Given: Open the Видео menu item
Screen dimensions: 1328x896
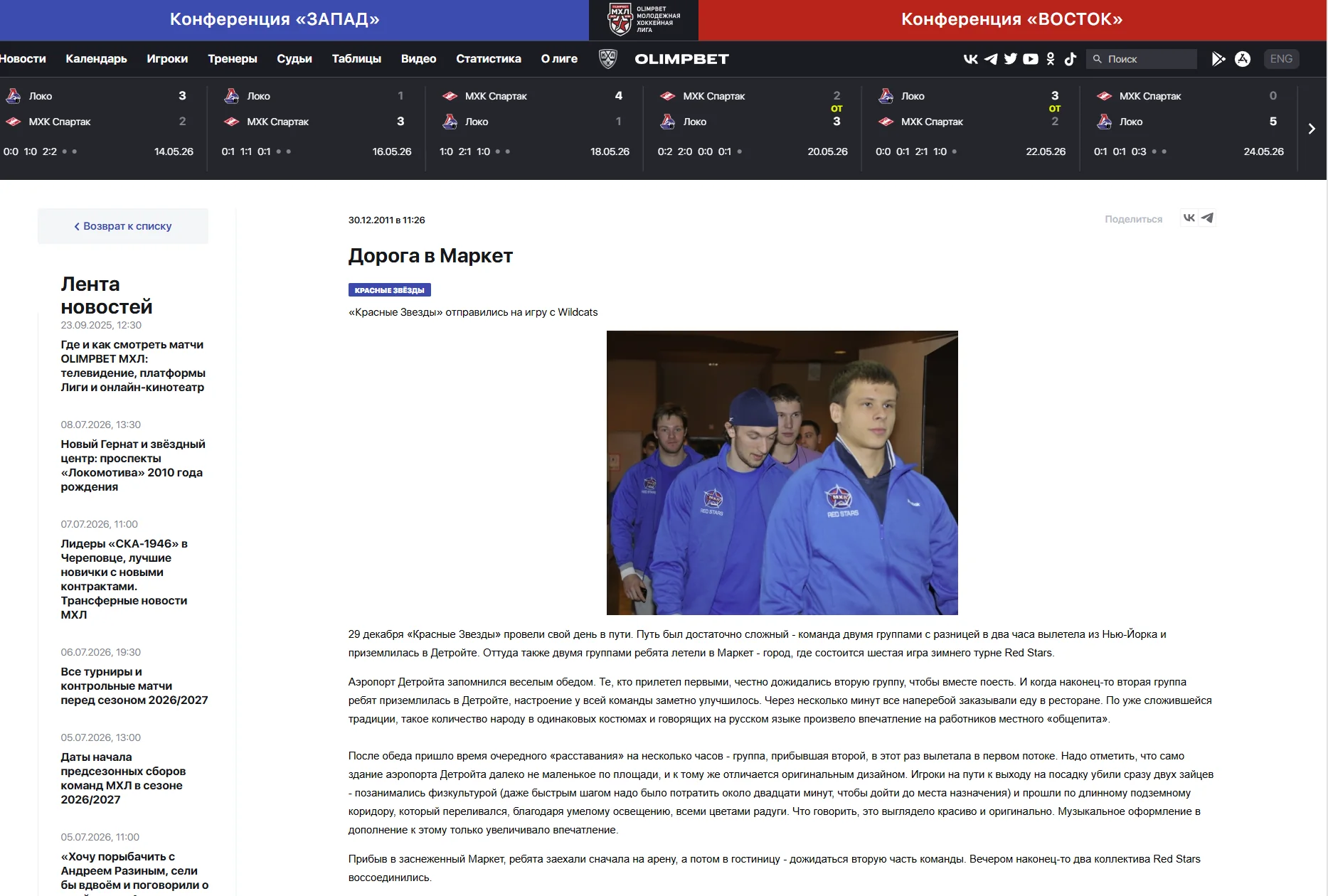Looking at the screenshot, I should (x=418, y=59).
